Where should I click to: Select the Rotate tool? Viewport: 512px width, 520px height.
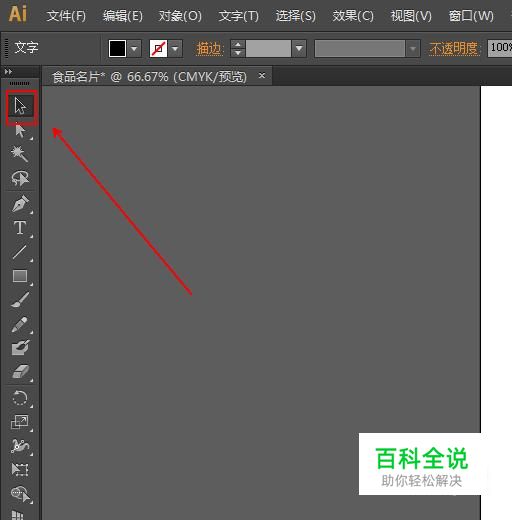point(20,398)
